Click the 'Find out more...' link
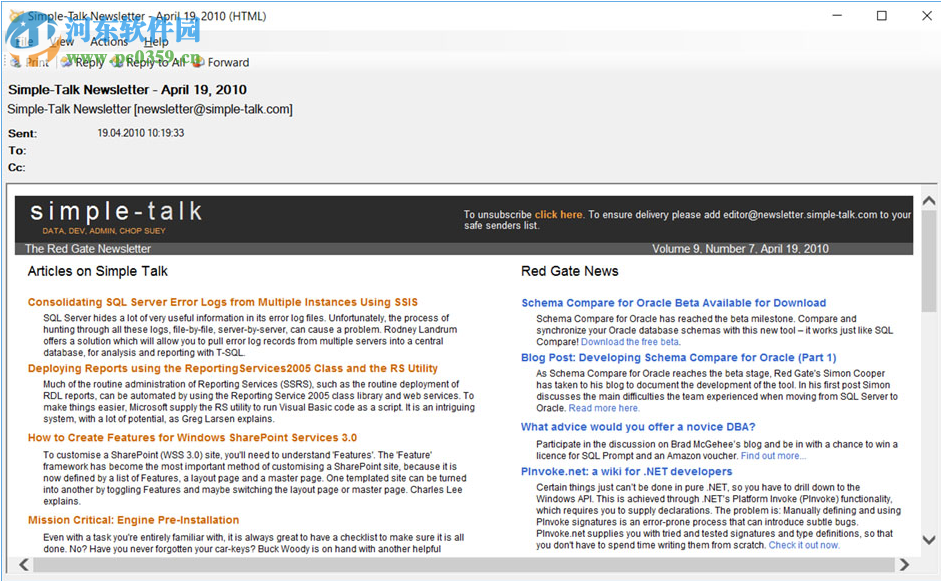The width and height of the screenshot is (941, 581). (x=773, y=456)
